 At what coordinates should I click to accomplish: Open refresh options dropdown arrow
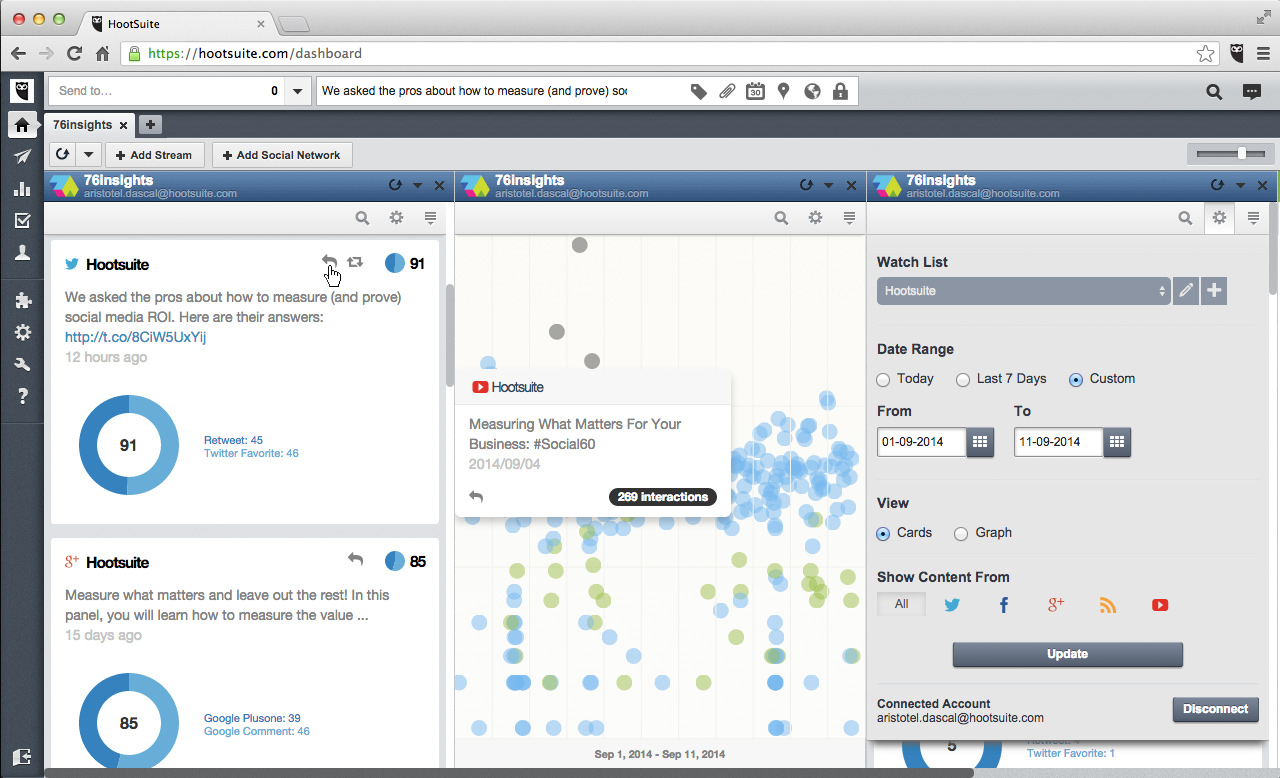[x=89, y=155]
